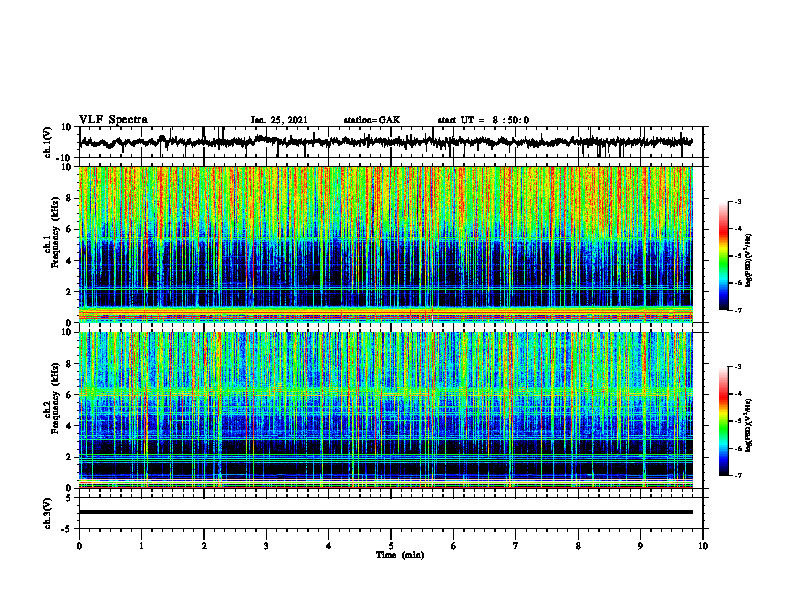Image resolution: width=792 pixels, height=612 pixels.
Task: Click the ch.2 spectrogram color scale bar
Action: [724, 421]
